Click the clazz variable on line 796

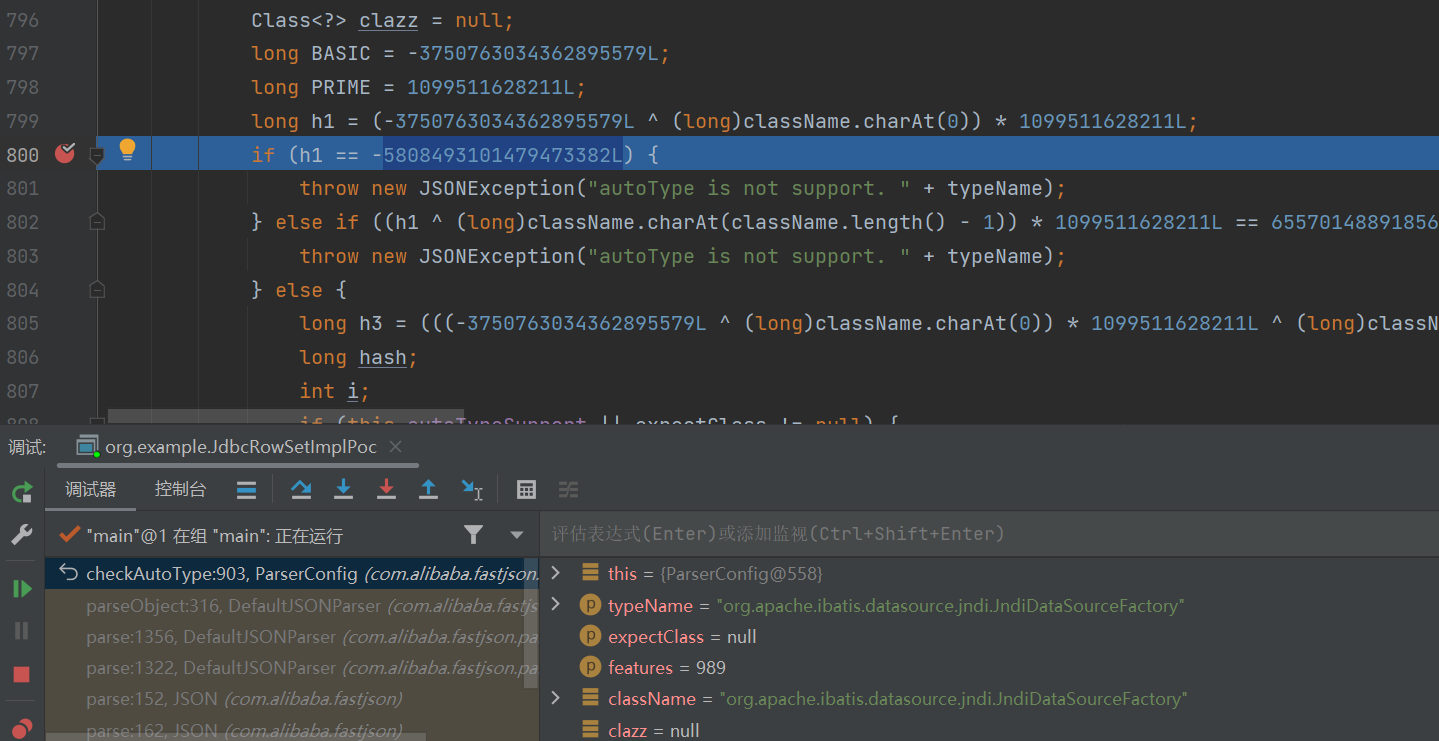388,20
